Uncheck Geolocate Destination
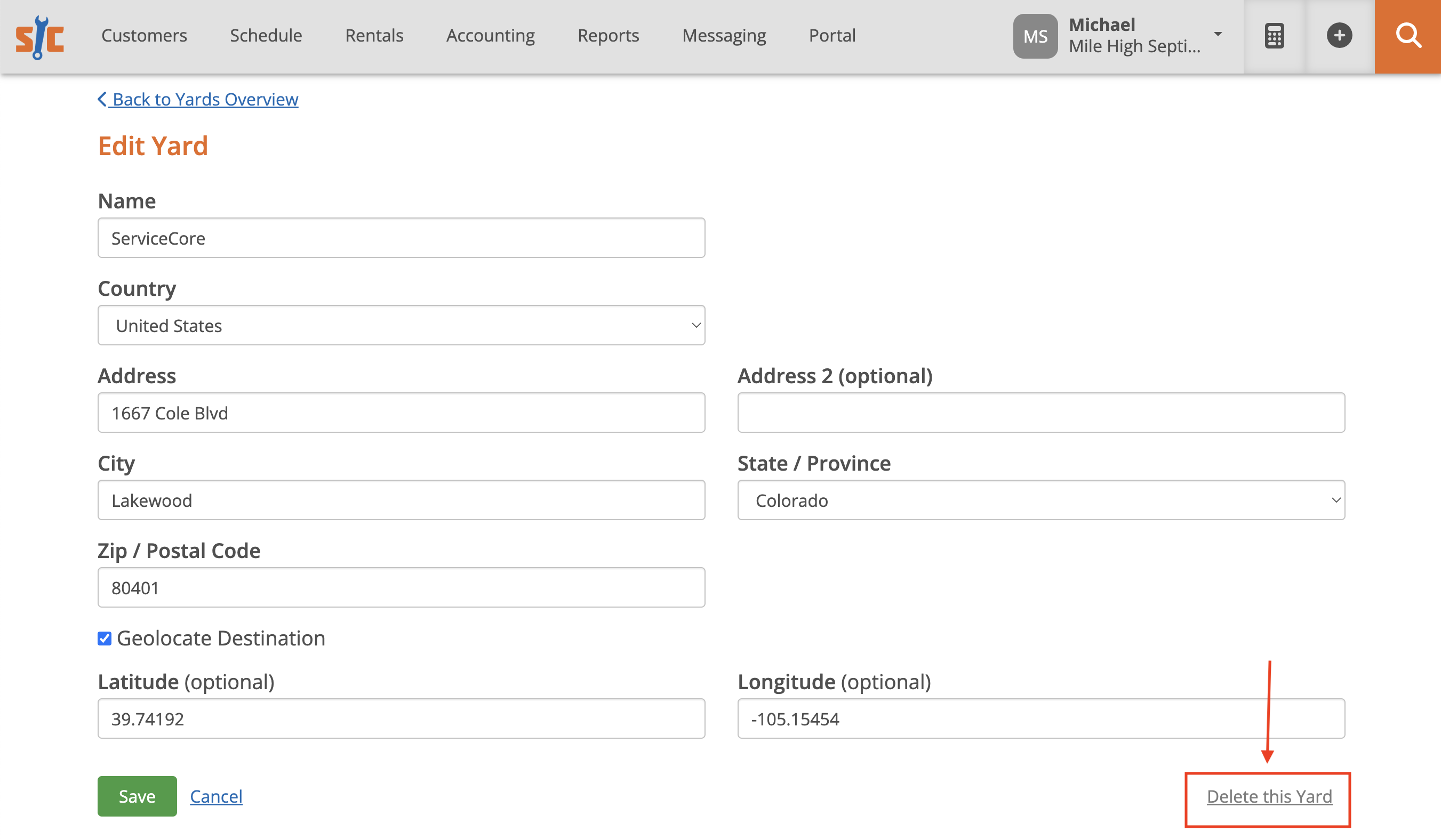 pyautogui.click(x=105, y=639)
